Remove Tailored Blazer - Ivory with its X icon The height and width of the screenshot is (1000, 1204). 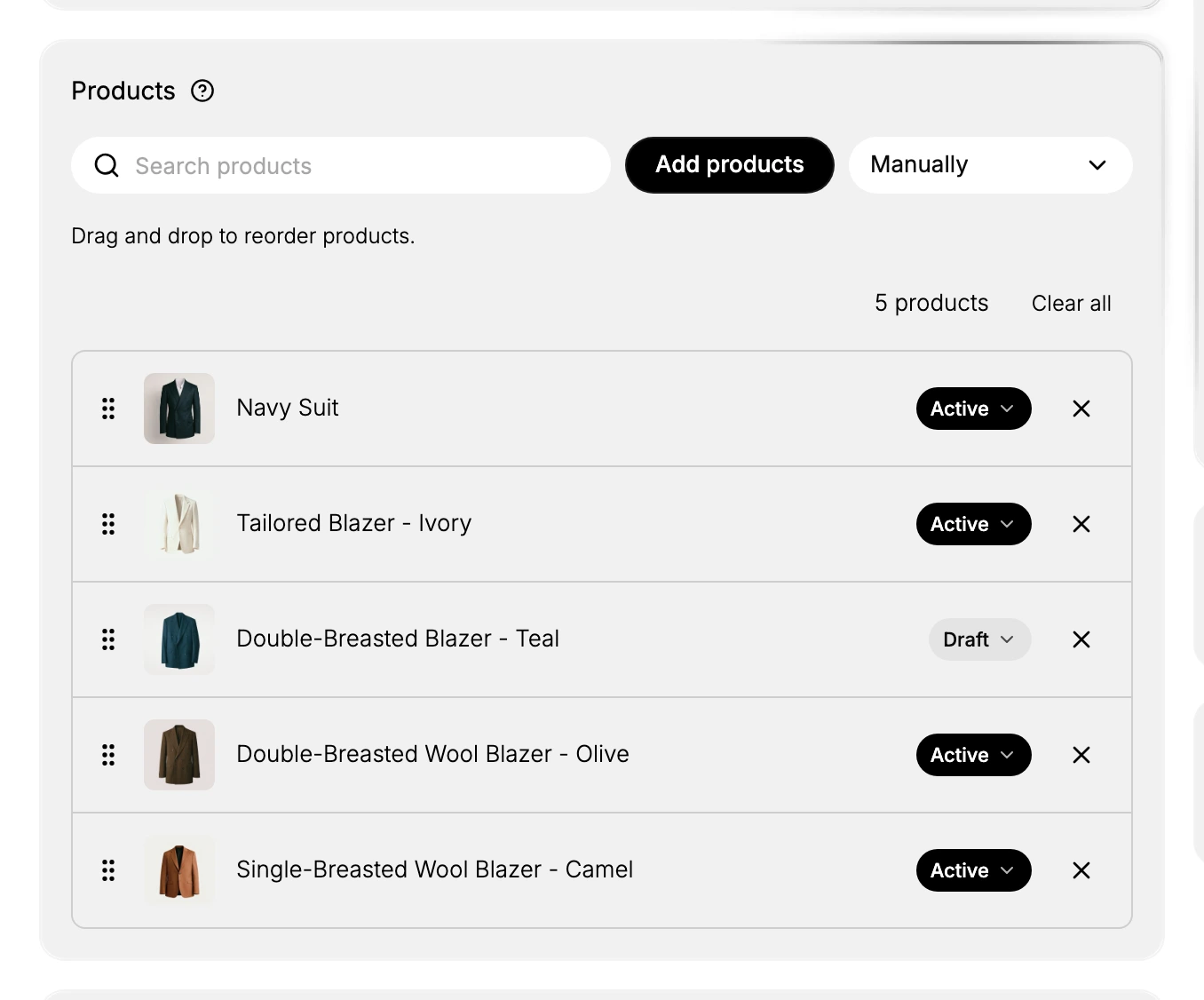tap(1081, 524)
